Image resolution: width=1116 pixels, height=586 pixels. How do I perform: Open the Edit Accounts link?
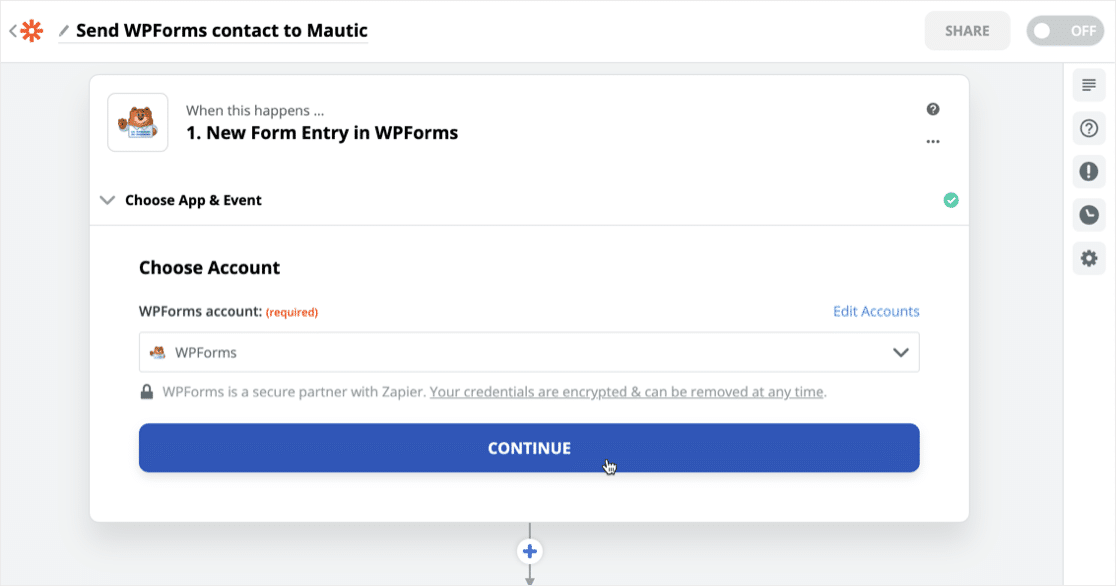(x=876, y=311)
